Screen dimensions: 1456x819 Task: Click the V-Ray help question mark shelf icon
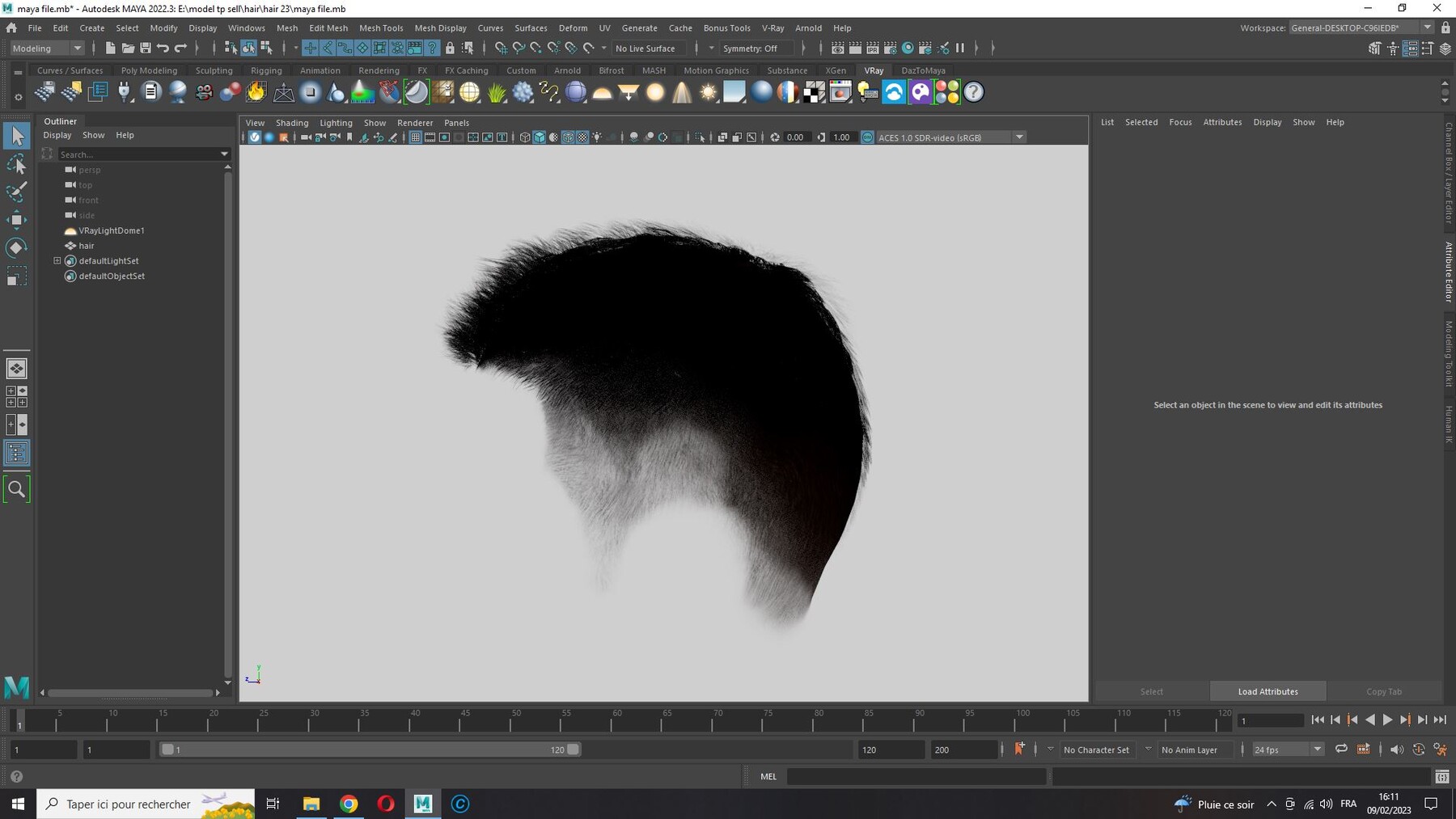coord(974,92)
